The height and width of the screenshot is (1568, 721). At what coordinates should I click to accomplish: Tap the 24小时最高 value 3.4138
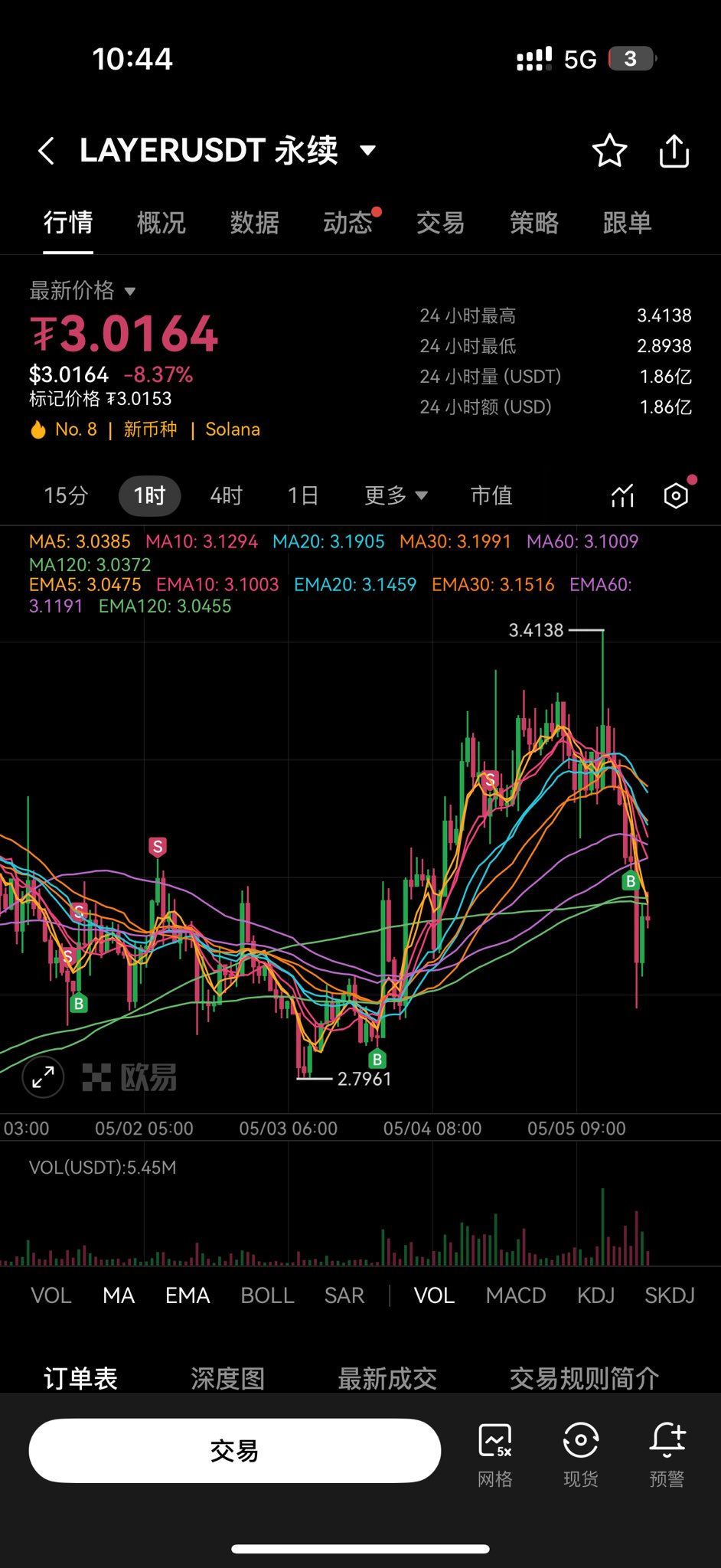pos(664,315)
